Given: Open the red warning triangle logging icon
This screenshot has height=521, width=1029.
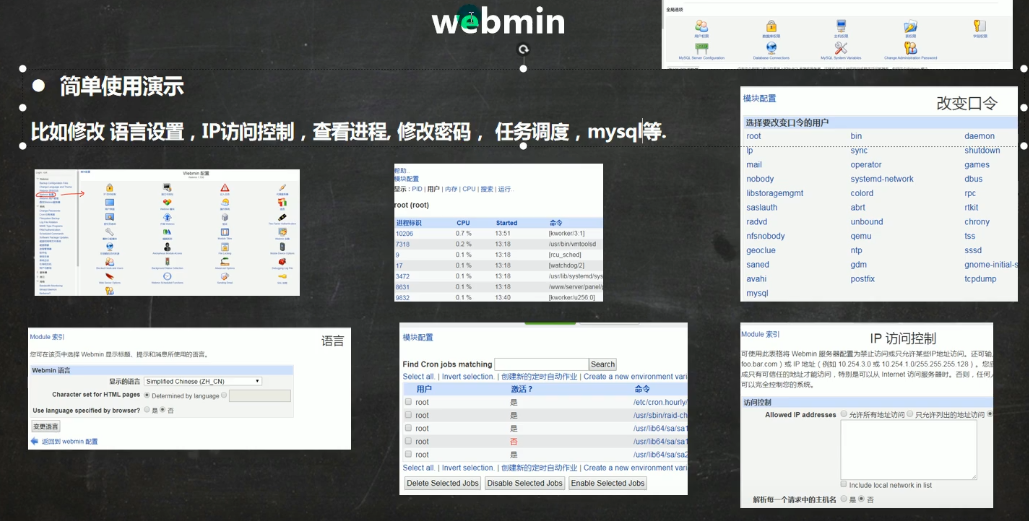Looking at the screenshot, I should pos(224,188).
